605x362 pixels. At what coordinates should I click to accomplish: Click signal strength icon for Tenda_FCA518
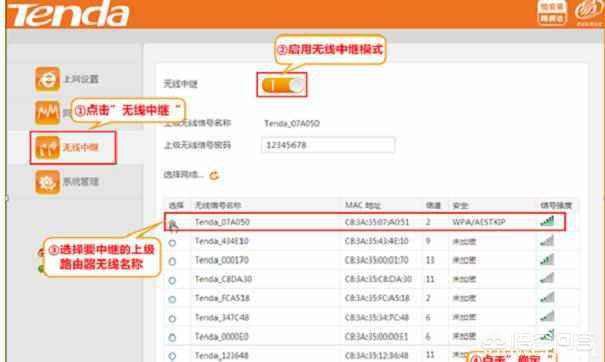click(547, 298)
